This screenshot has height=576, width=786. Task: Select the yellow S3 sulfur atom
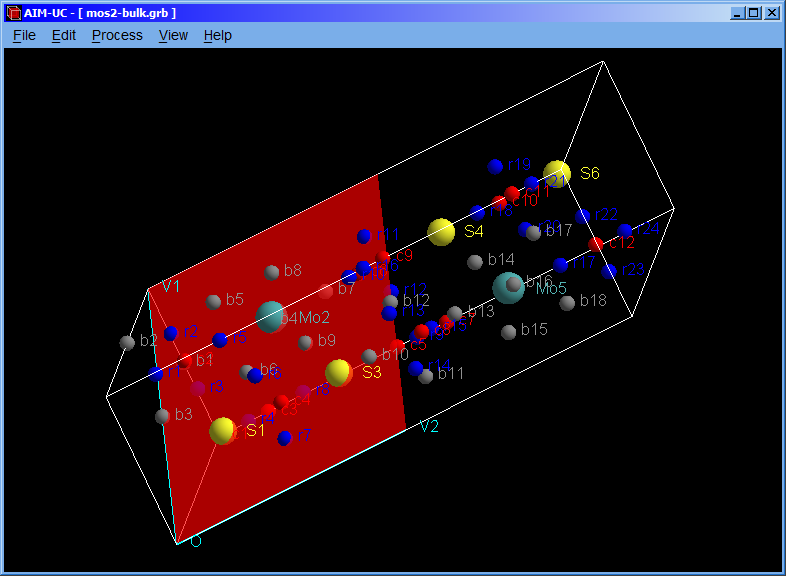pyautogui.click(x=339, y=373)
